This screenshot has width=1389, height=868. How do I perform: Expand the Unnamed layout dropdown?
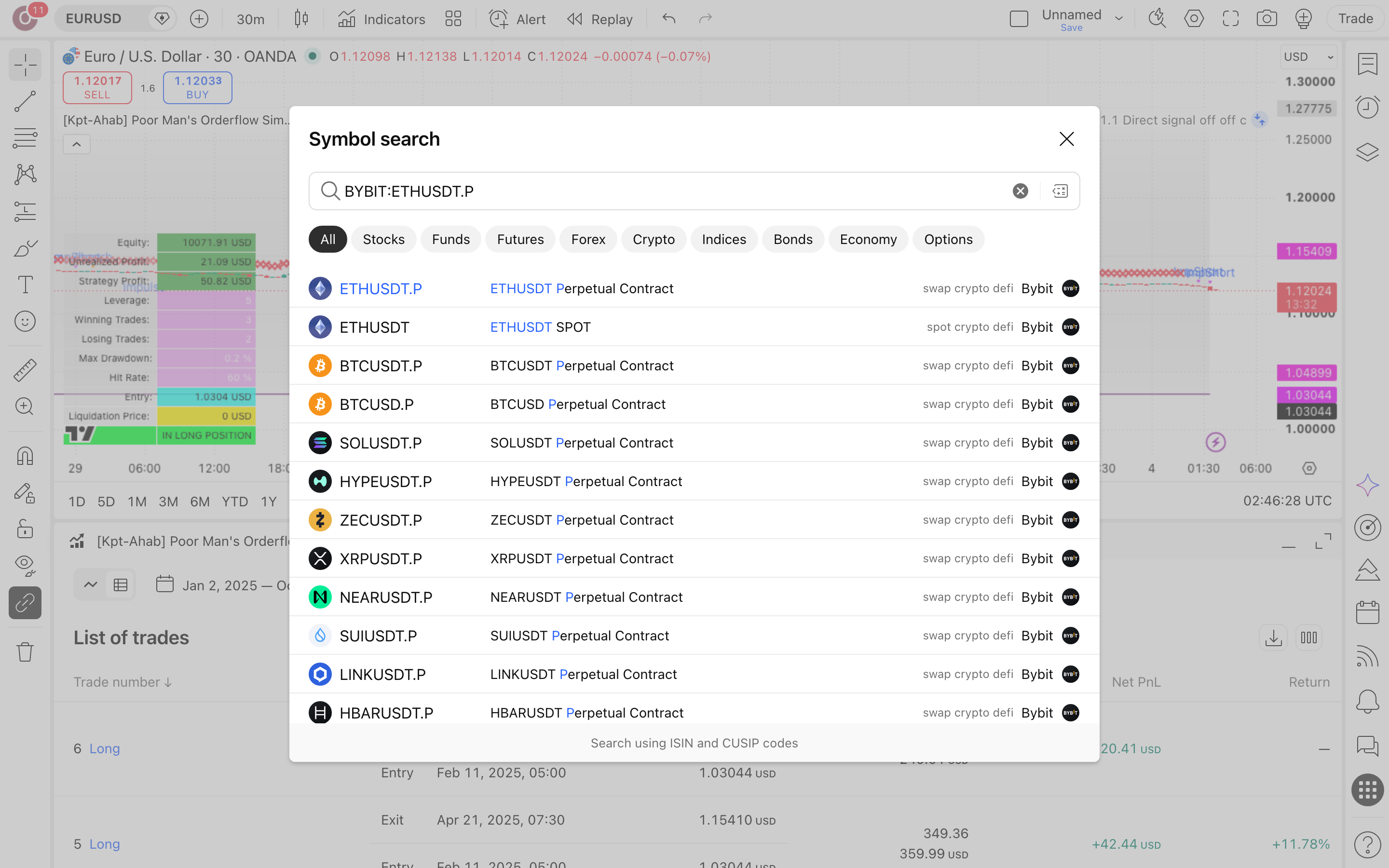click(1118, 18)
